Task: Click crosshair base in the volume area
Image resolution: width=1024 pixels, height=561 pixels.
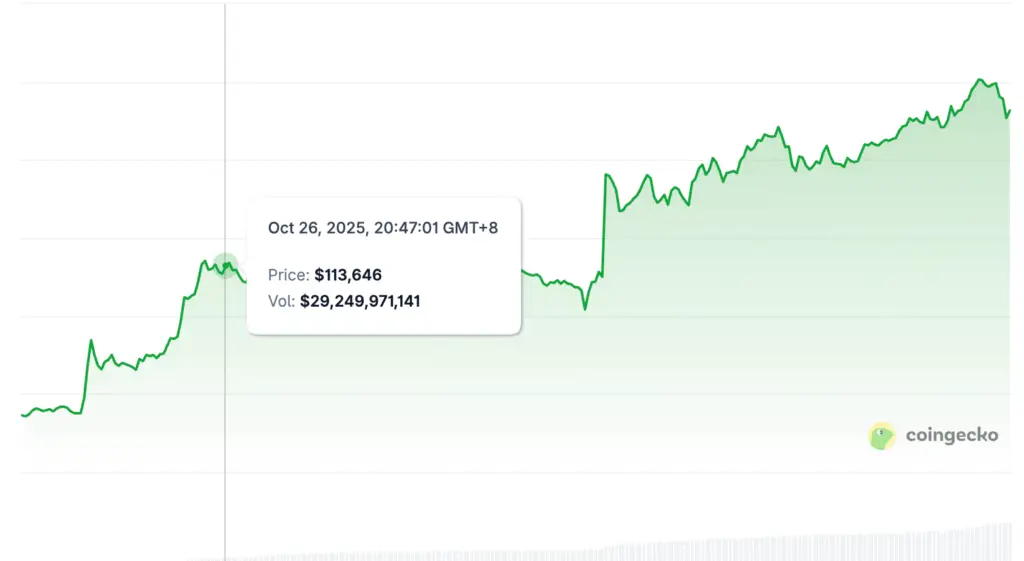Action: (x=225, y=552)
